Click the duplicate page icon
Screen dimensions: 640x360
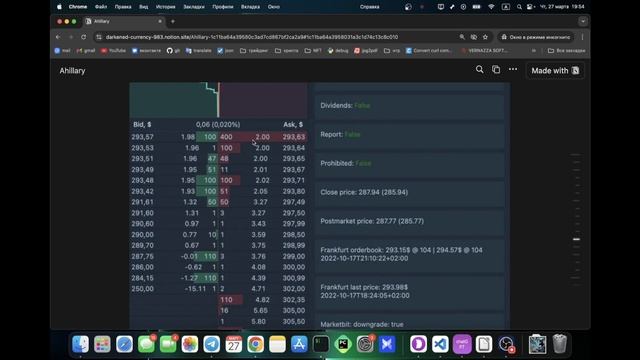point(496,70)
